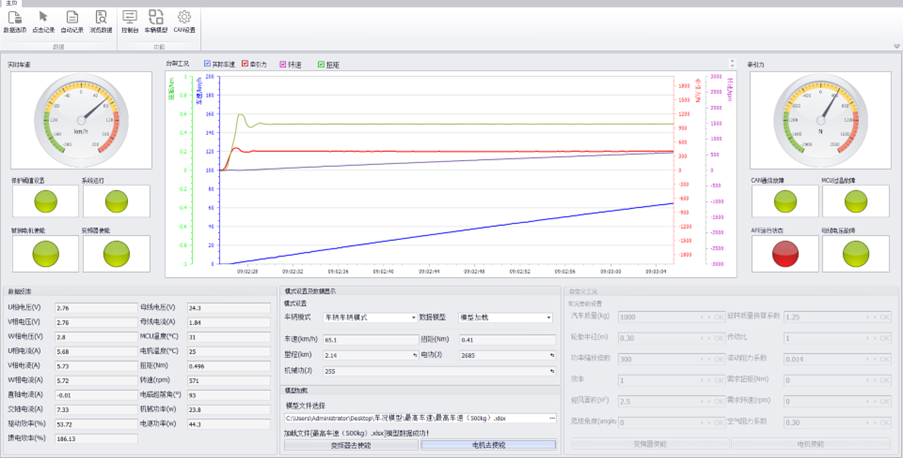Click the chart legend spinner arrows
This screenshot has width=903, height=458.
point(732,63)
